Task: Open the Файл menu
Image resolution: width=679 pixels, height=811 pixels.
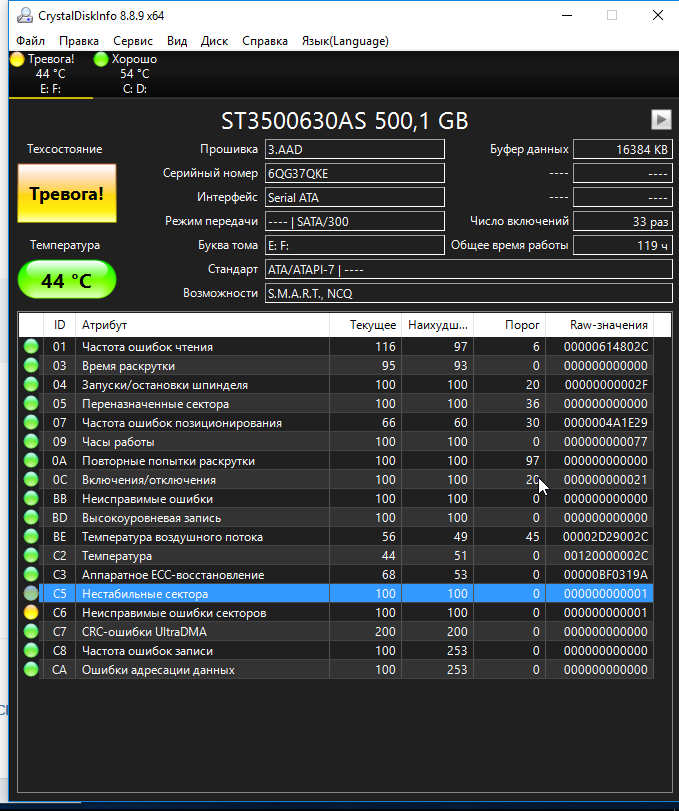Action: [30, 41]
